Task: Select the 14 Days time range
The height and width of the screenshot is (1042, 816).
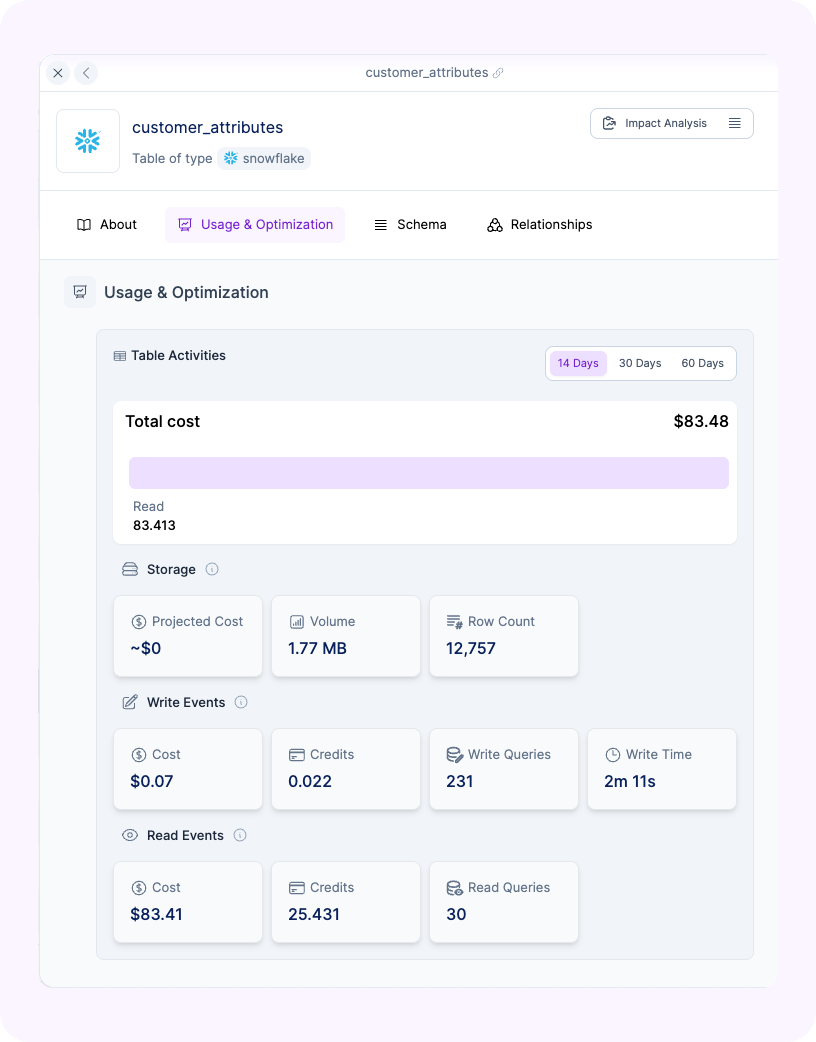Action: 578,363
